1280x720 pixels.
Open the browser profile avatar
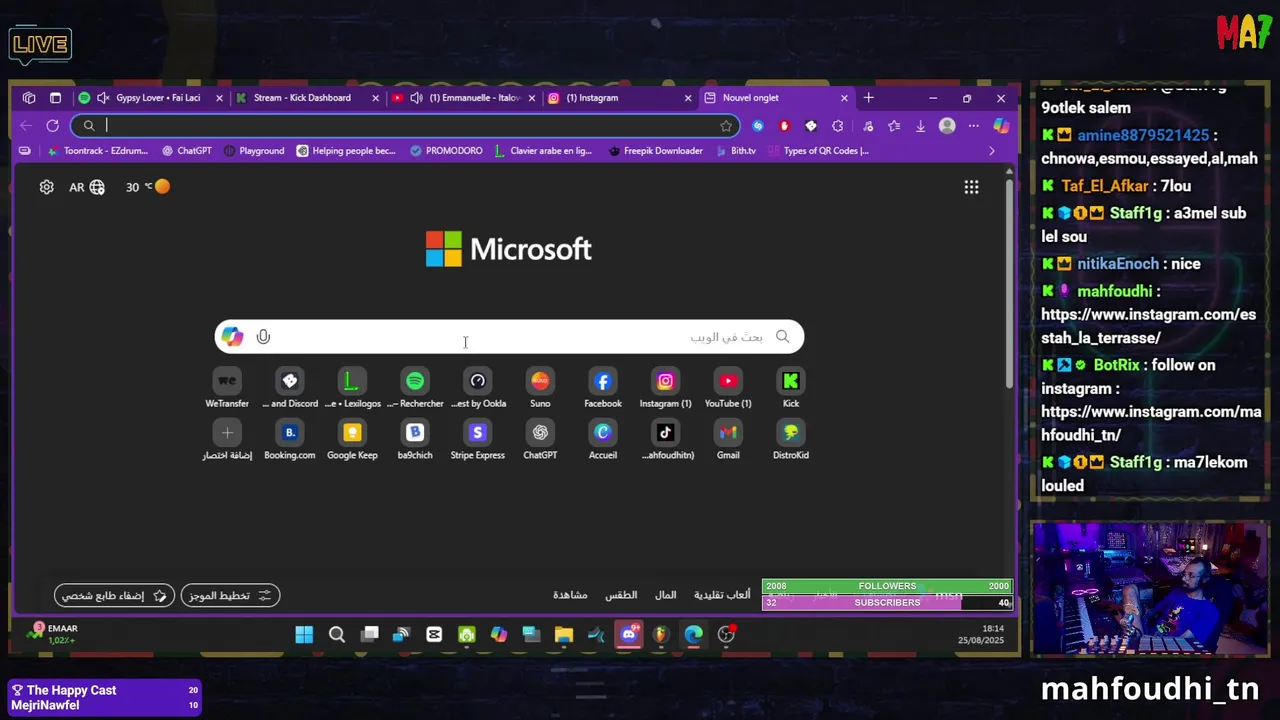coord(947,126)
